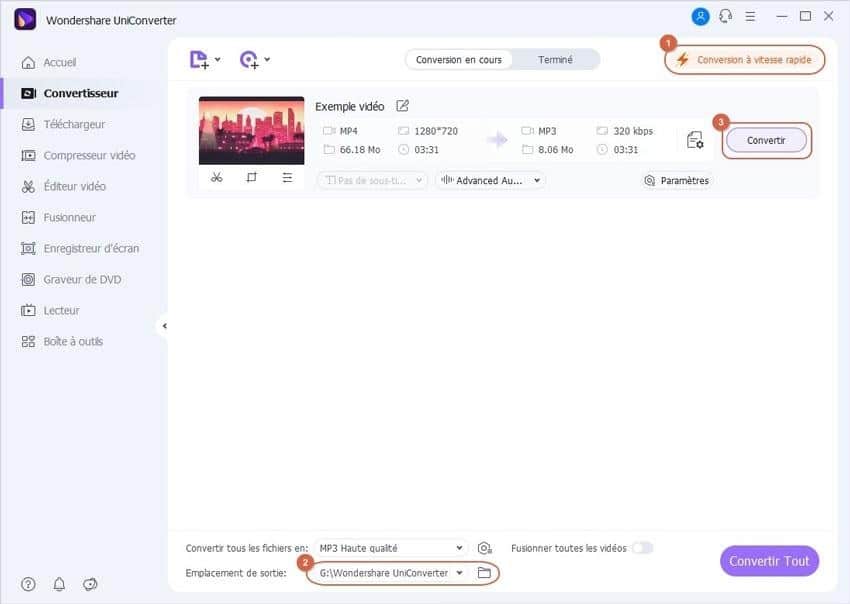Switch to the Conversion en cours tab

[459, 60]
